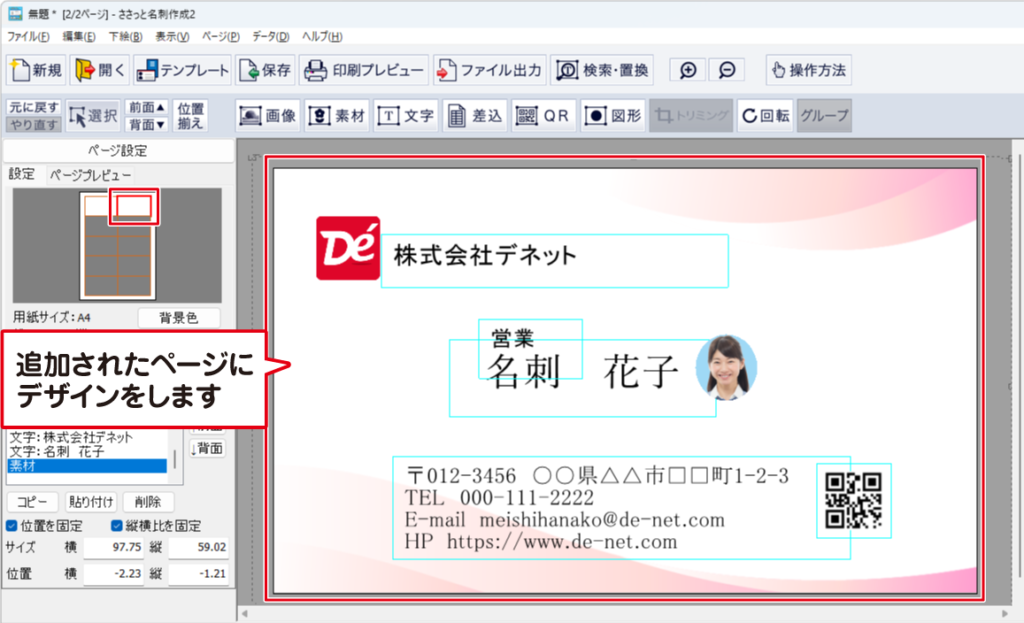Switch to the ページプレビュー tab
The width and height of the screenshot is (1024, 623).
click(x=90, y=175)
